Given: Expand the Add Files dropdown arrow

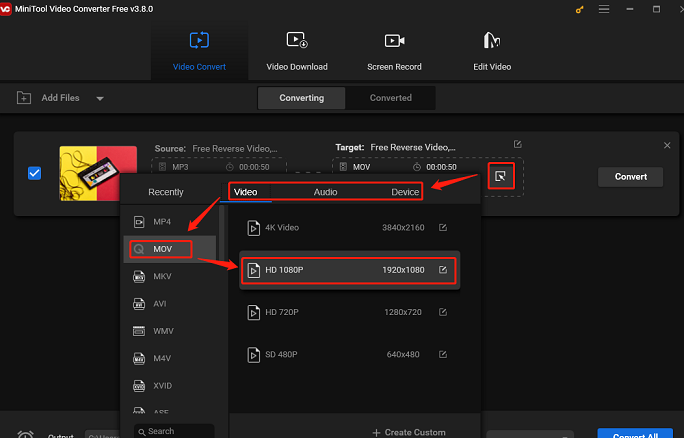Looking at the screenshot, I should pos(100,99).
